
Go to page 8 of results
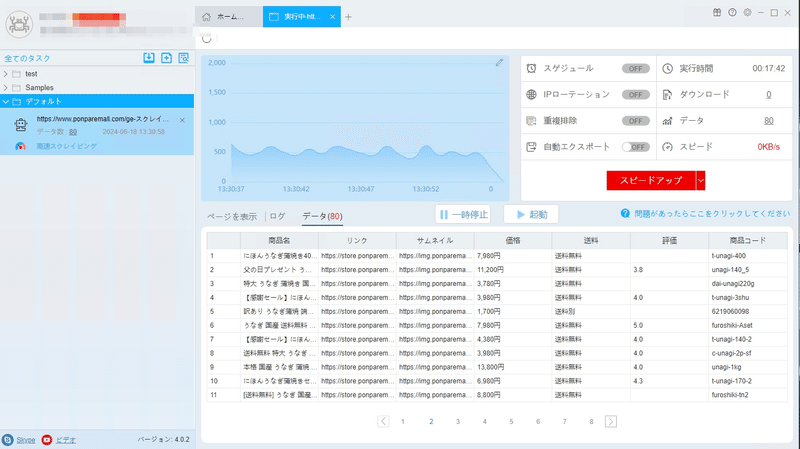point(591,421)
